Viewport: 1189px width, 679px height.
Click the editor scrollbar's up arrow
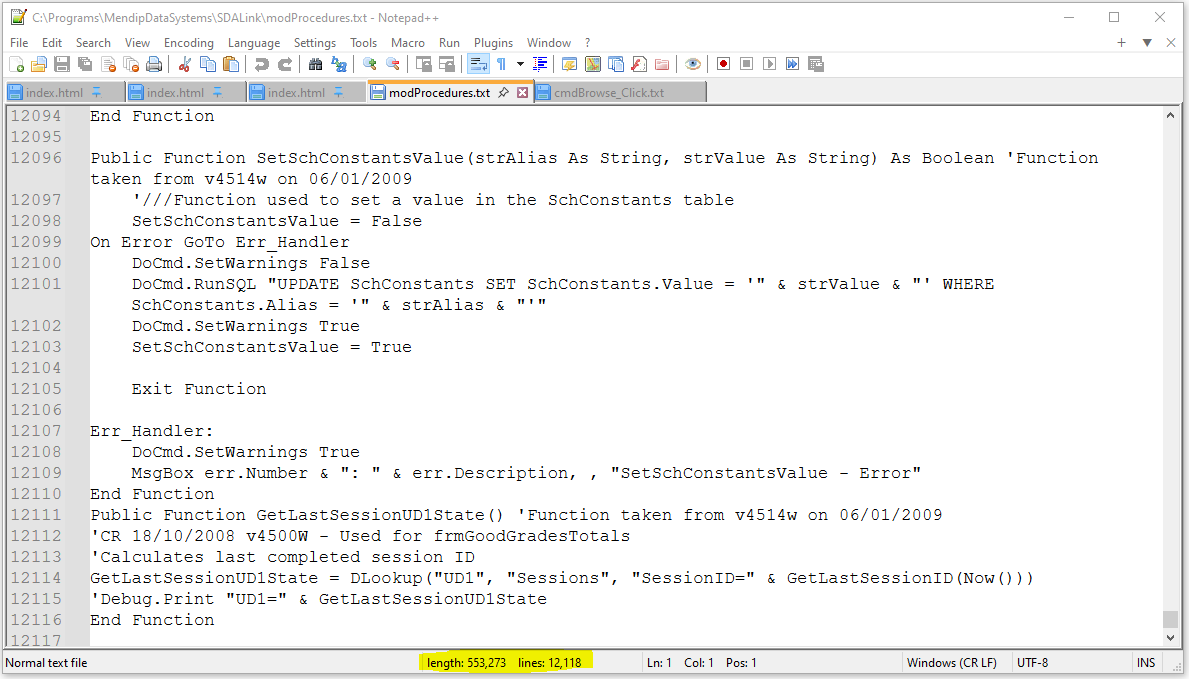1170,115
